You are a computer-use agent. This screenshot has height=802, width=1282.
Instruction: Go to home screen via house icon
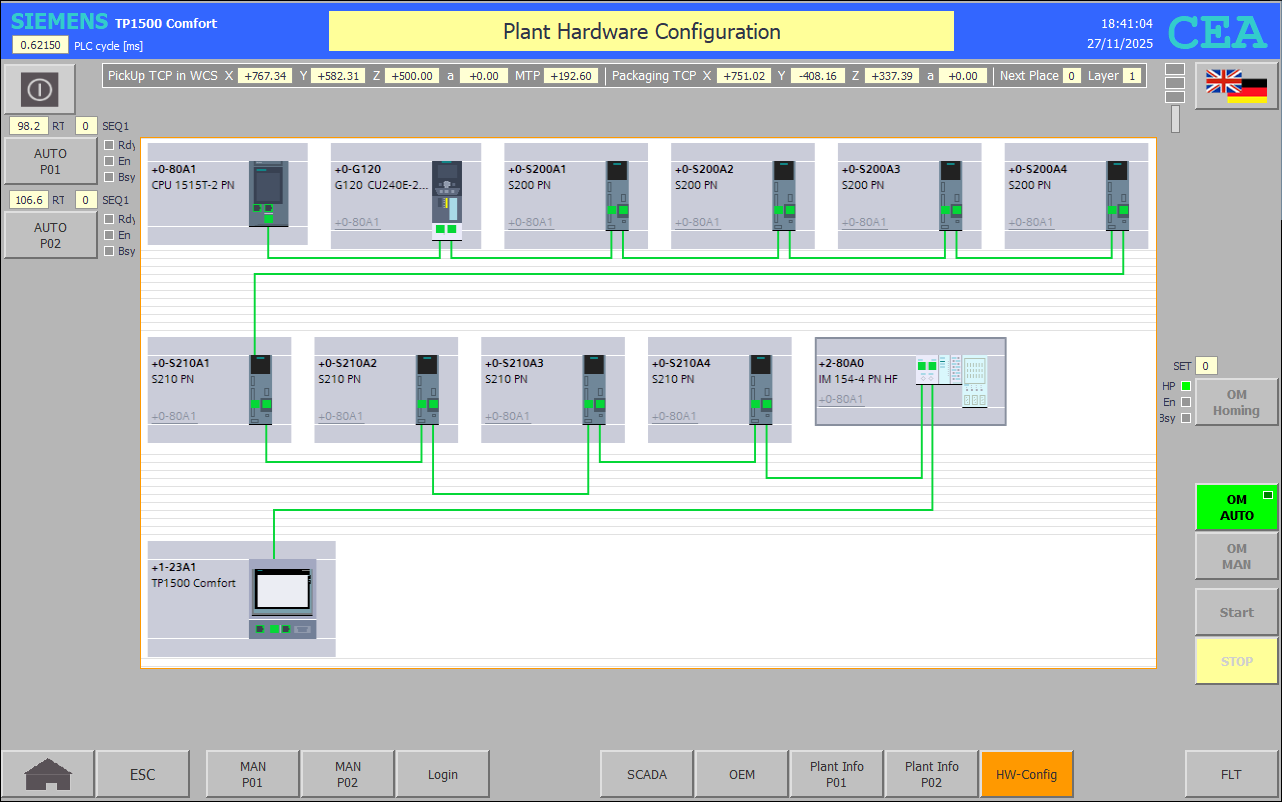pyautogui.click(x=48, y=774)
